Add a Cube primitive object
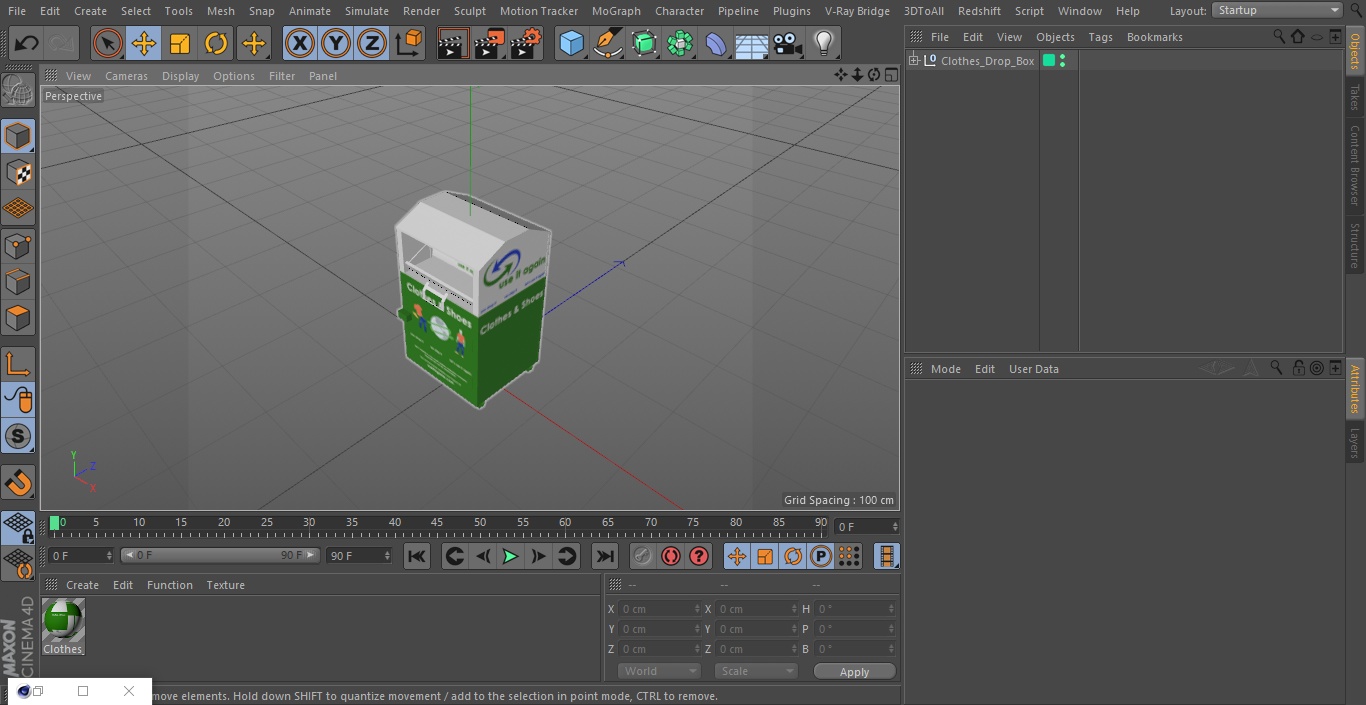 tap(571, 43)
